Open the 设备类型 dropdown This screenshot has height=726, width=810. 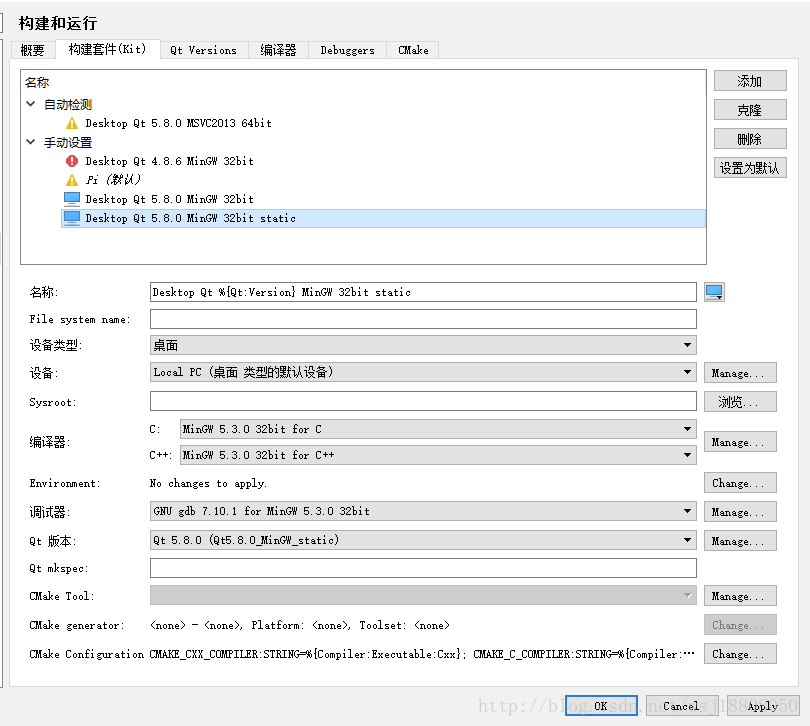tap(422, 345)
